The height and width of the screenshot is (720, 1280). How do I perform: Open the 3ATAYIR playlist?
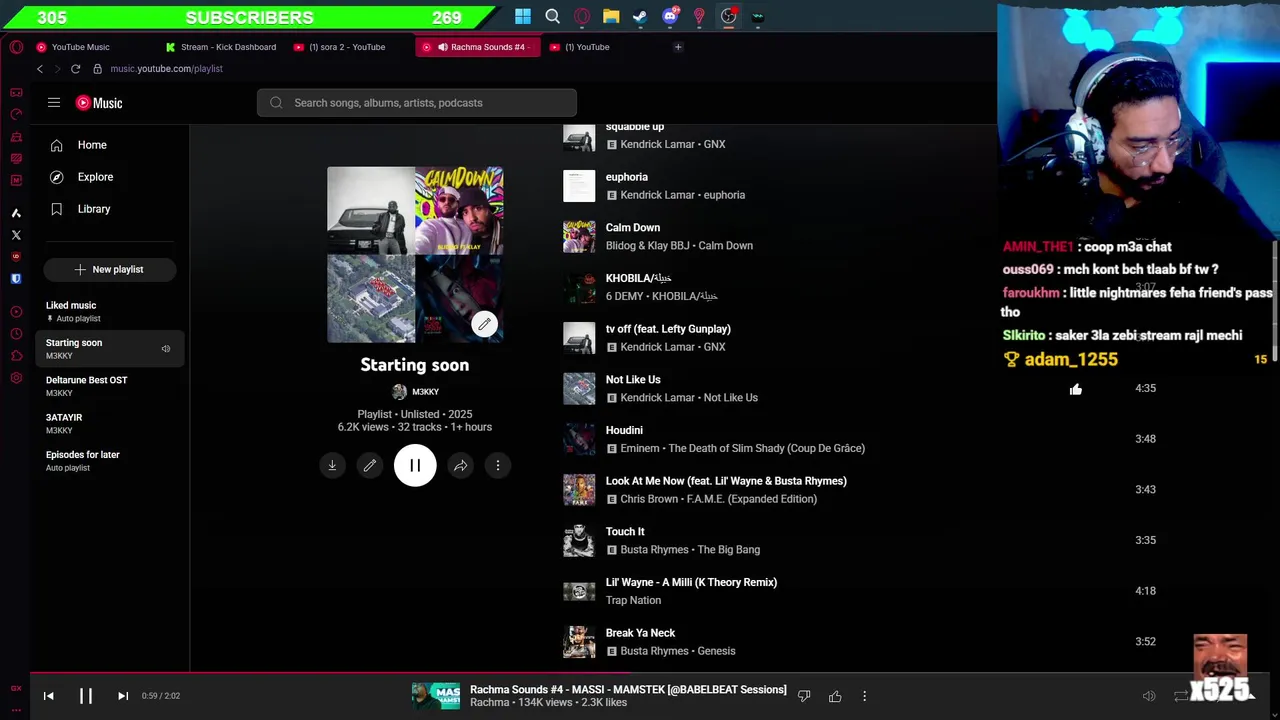[110, 423]
